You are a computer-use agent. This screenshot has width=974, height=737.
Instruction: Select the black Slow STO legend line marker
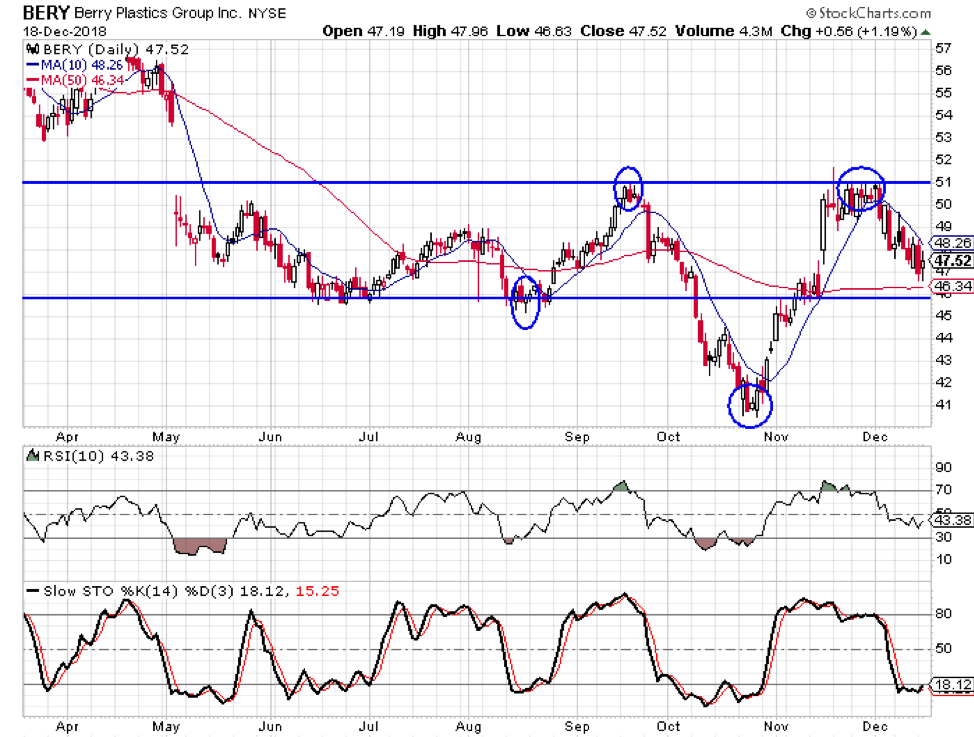pos(32,591)
